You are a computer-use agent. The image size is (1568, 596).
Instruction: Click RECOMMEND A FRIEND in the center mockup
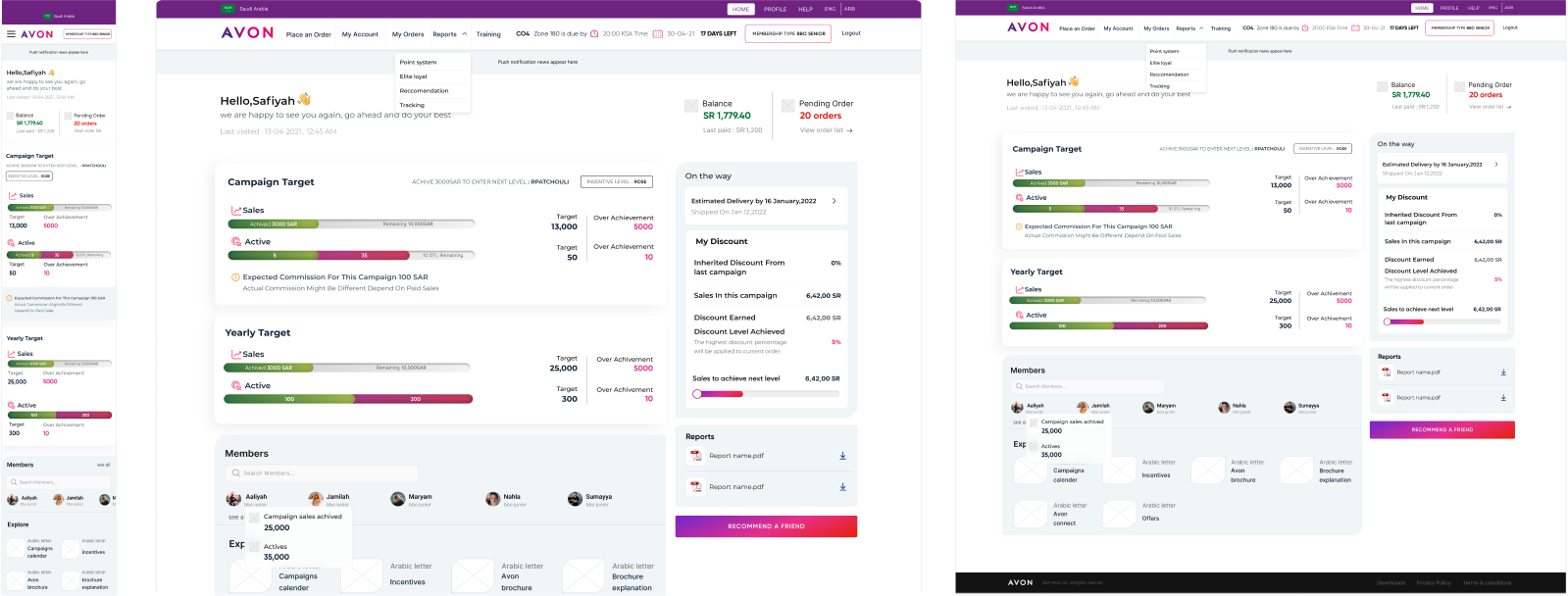pyautogui.click(x=766, y=526)
